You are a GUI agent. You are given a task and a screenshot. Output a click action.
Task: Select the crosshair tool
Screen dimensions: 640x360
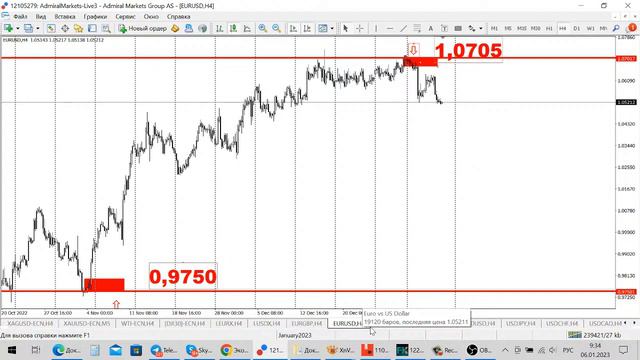coord(360,28)
